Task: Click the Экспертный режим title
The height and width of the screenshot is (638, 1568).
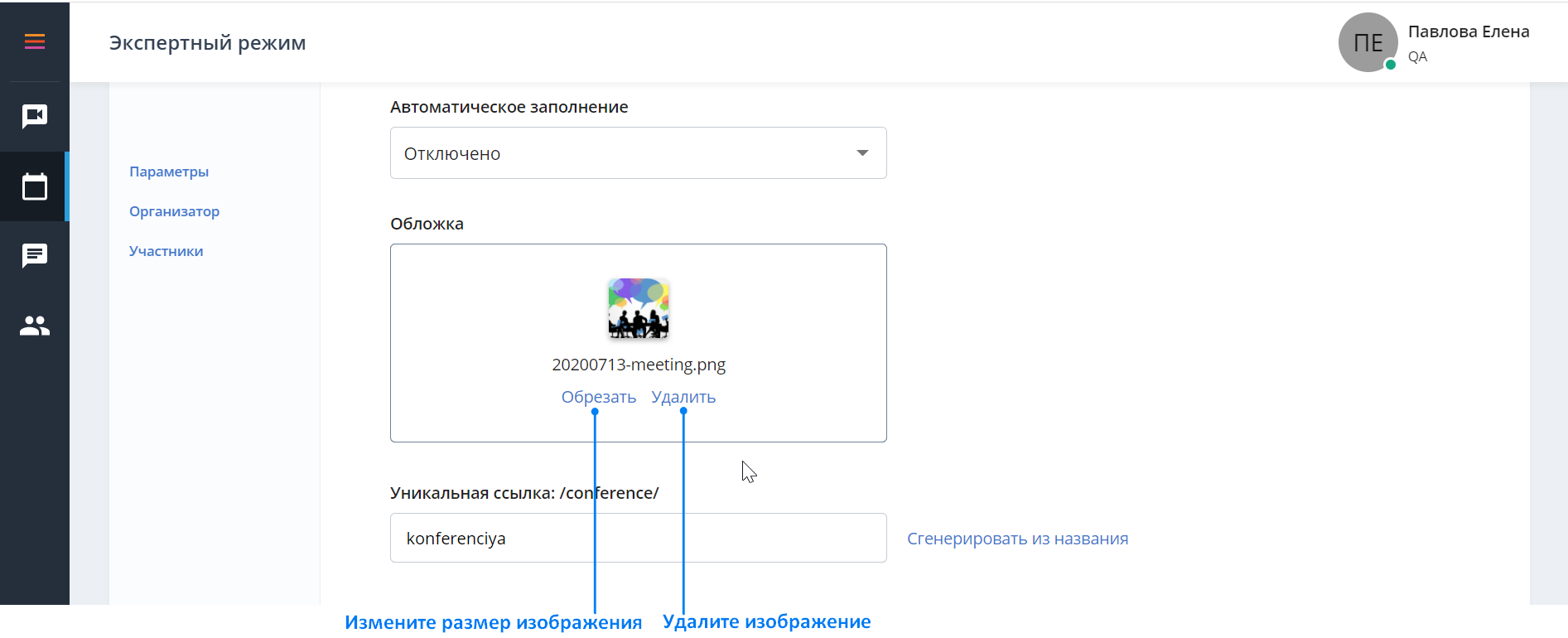Action: tap(208, 43)
